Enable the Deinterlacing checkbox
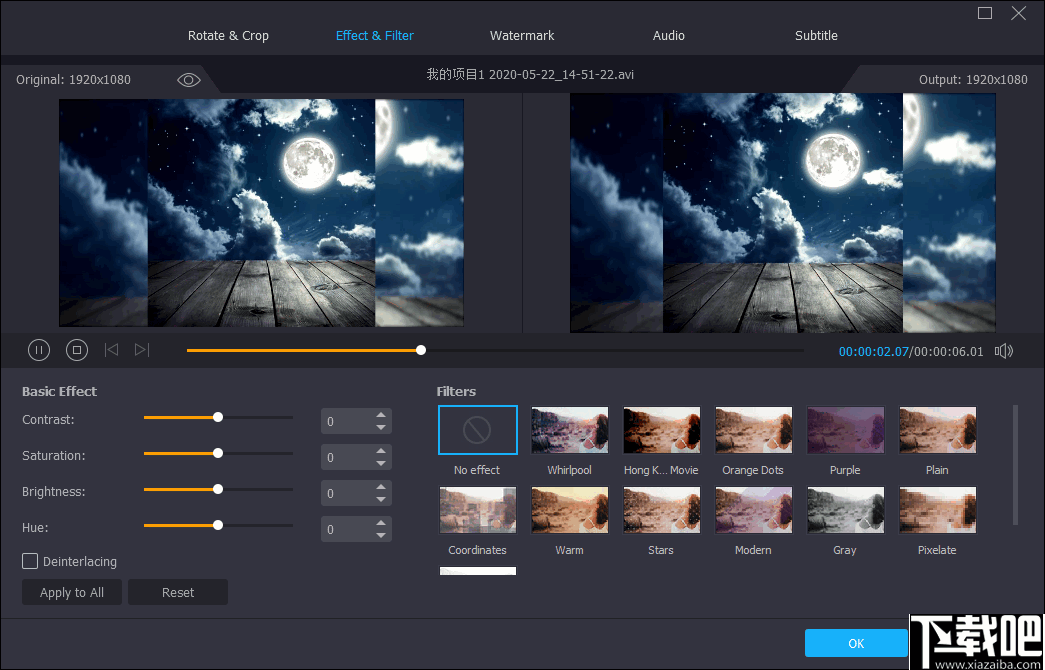Screen dimensions: 1045x670 pyautogui.click(x=31, y=562)
